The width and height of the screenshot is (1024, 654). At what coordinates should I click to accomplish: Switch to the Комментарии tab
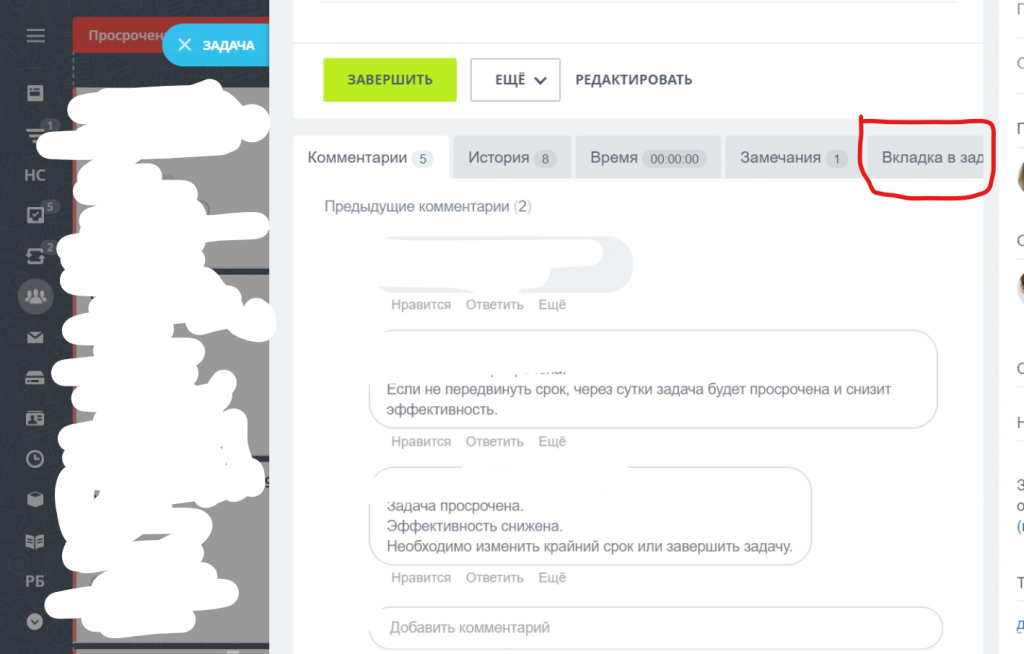371,157
